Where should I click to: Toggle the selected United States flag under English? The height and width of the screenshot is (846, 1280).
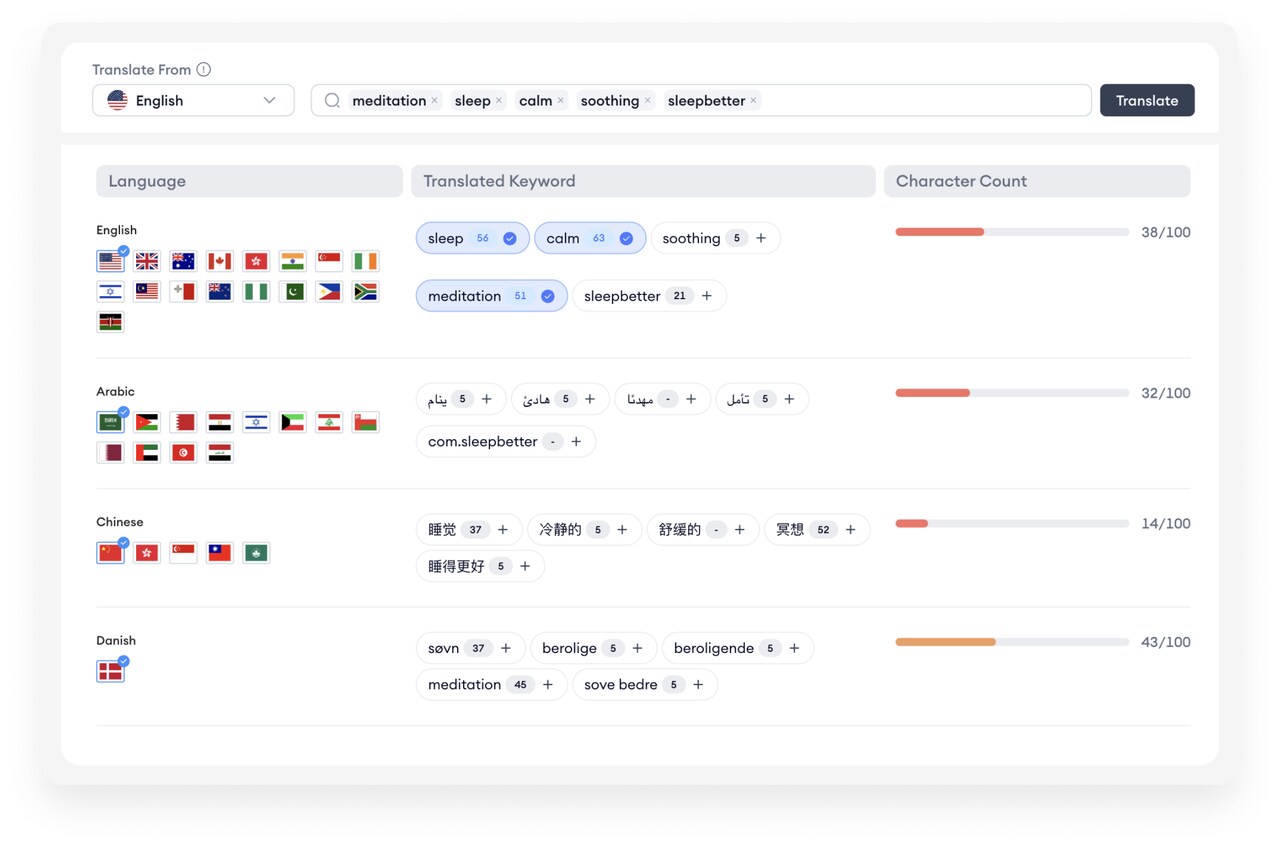pos(110,261)
